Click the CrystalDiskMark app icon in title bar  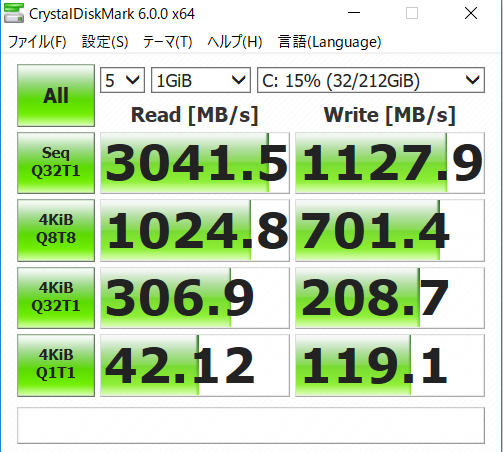pyautogui.click(x=14, y=13)
